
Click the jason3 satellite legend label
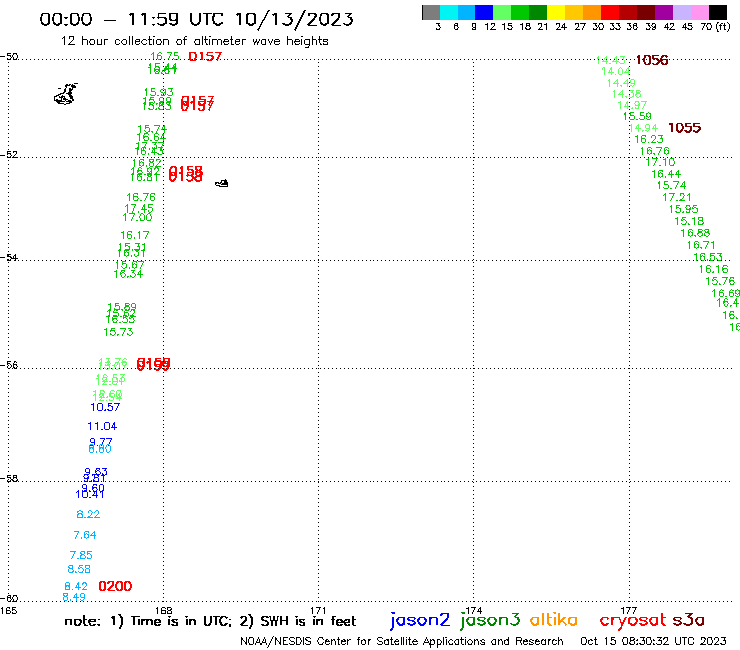(490, 620)
